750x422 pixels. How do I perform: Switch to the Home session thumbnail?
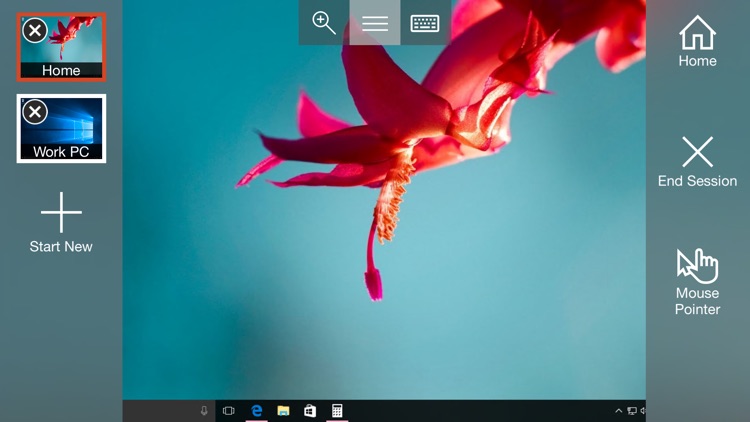pos(61,47)
